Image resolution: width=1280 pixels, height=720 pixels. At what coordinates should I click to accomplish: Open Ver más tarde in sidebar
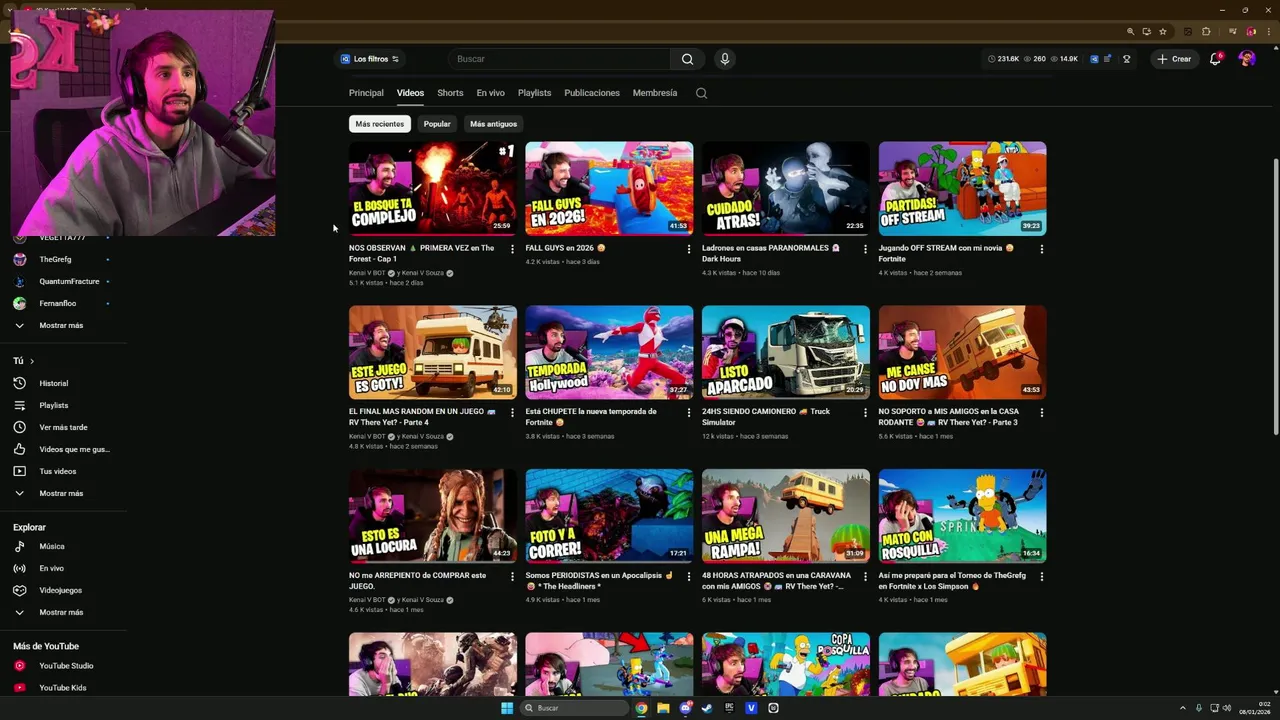click(x=62, y=427)
